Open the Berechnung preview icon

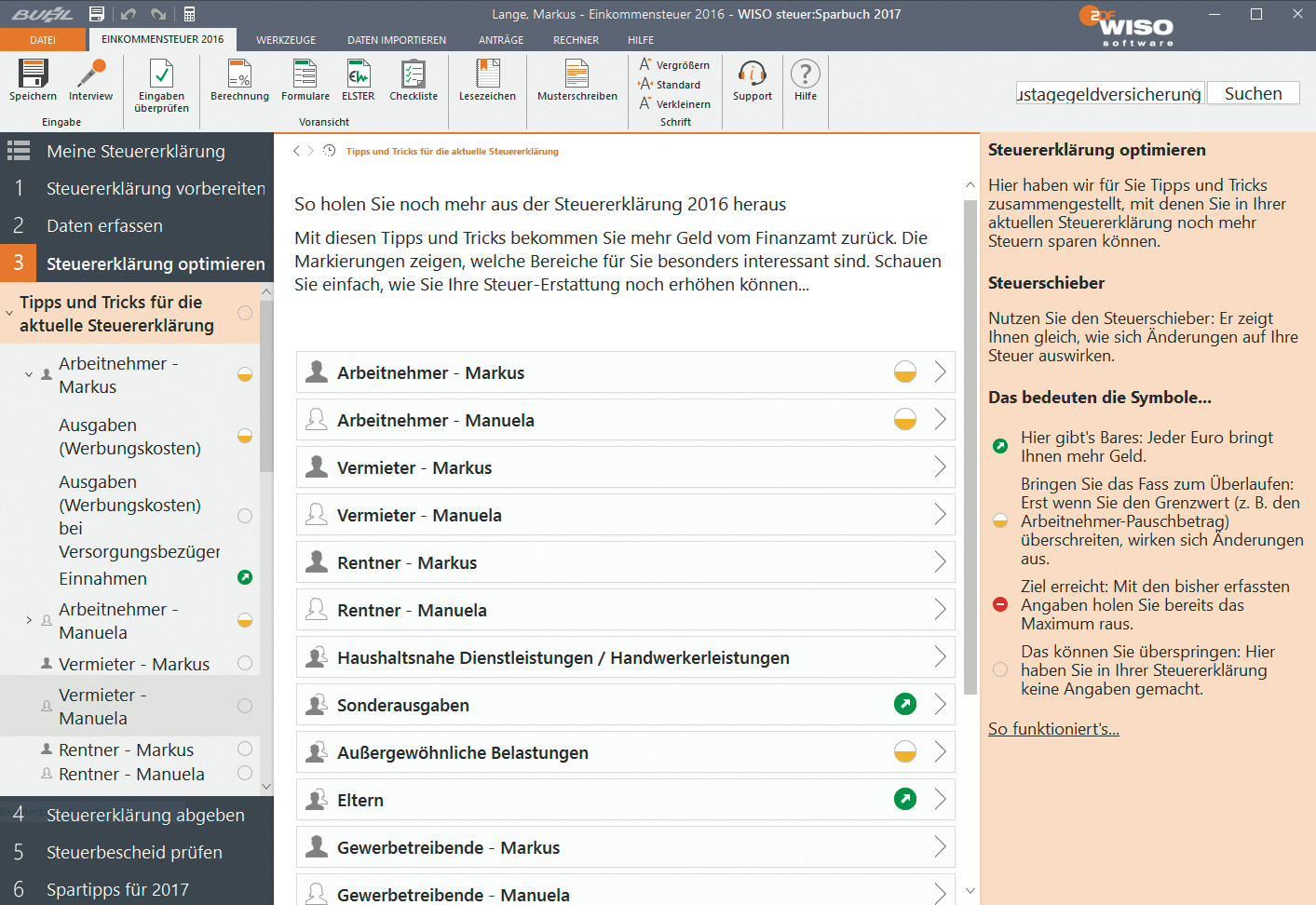tap(239, 74)
